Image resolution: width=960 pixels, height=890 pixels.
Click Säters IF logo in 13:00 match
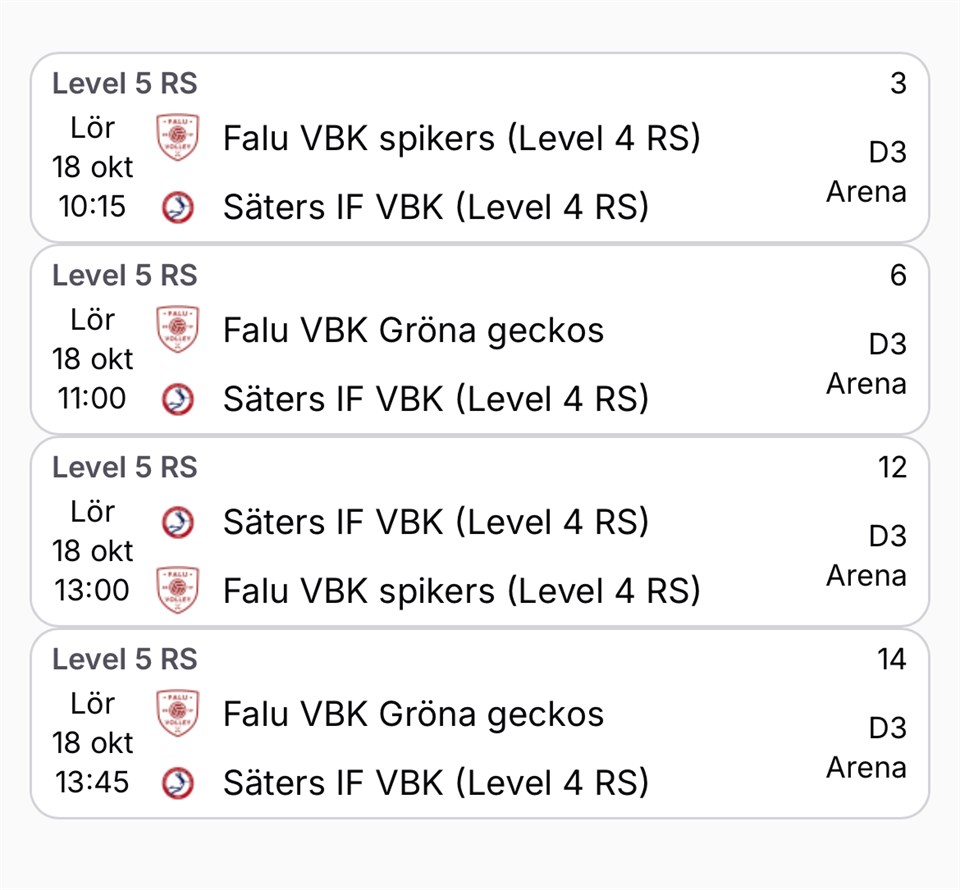178,522
